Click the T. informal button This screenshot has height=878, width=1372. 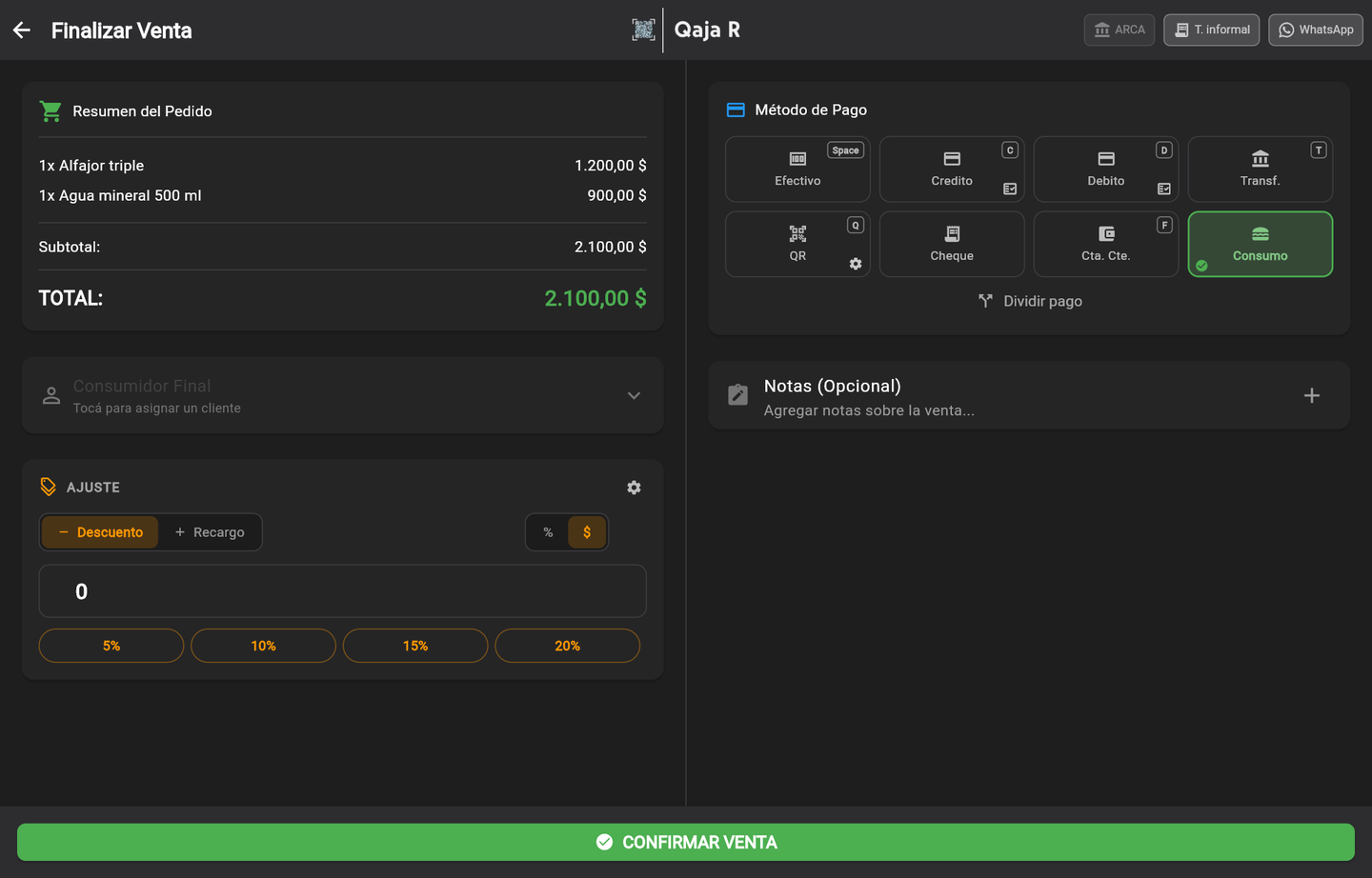[x=1212, y=30]
